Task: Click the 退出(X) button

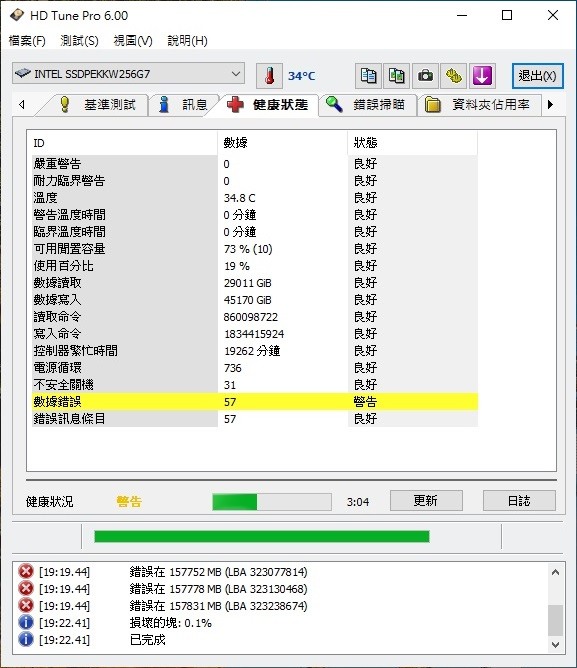Action: pyautogui.click(x=537, y=76)
